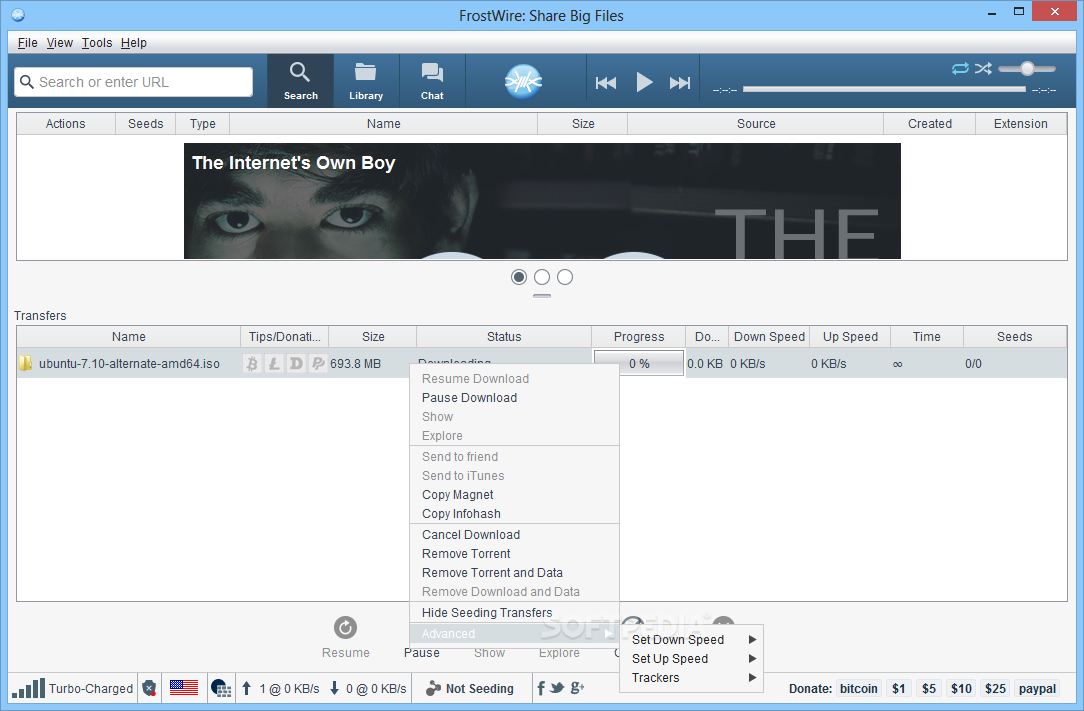Select the first promo slide radio button
This screenshot has height=711, width=1084.
point(518,277)
